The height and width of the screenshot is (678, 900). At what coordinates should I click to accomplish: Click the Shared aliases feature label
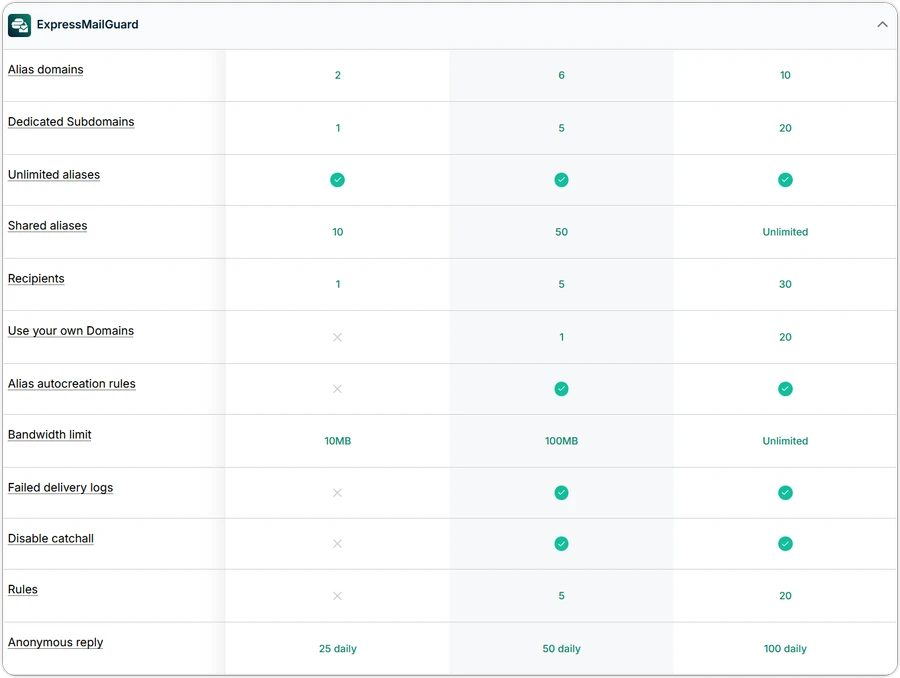[48, 226]
